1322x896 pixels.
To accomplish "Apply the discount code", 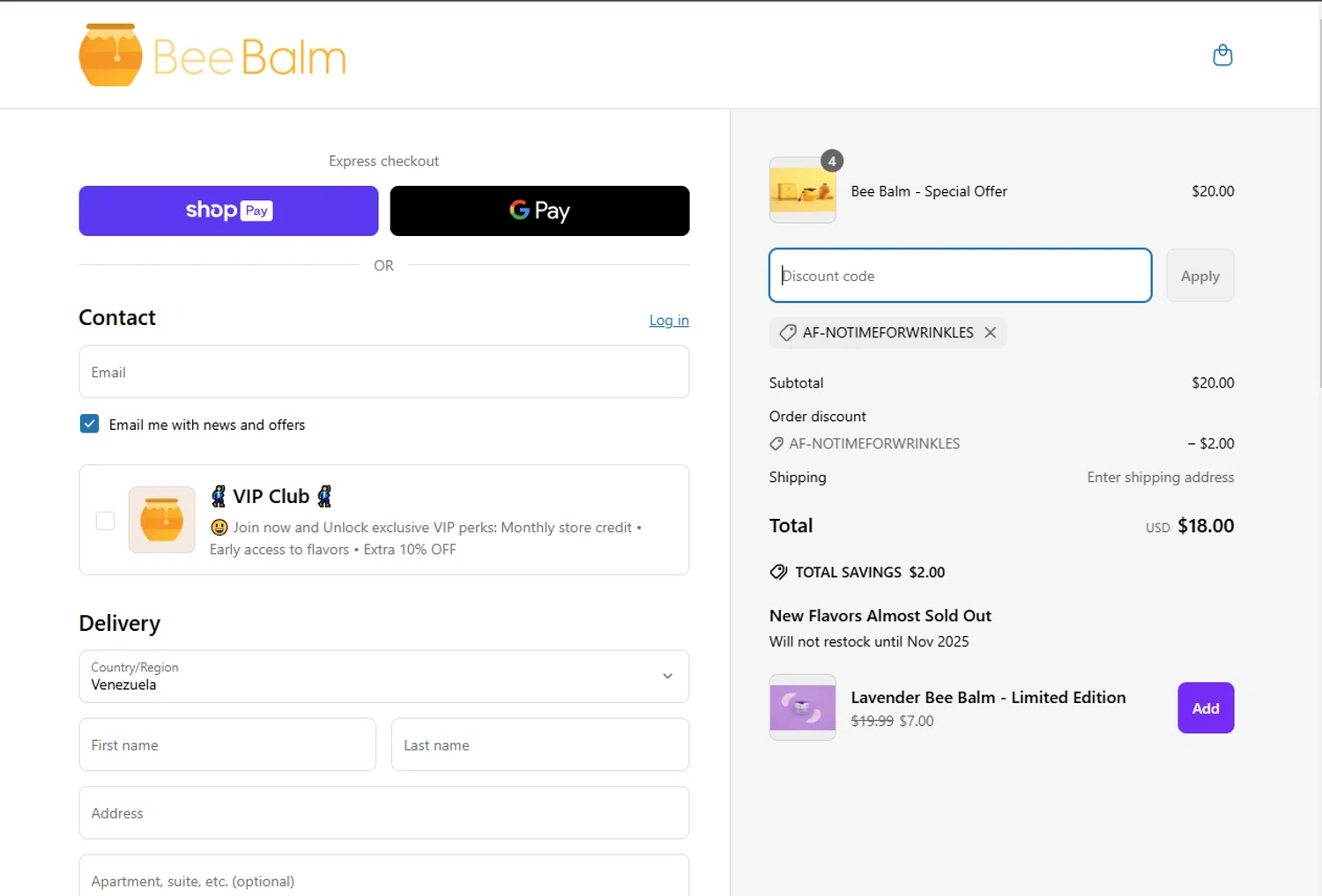I will click(x=1199, y=276).
